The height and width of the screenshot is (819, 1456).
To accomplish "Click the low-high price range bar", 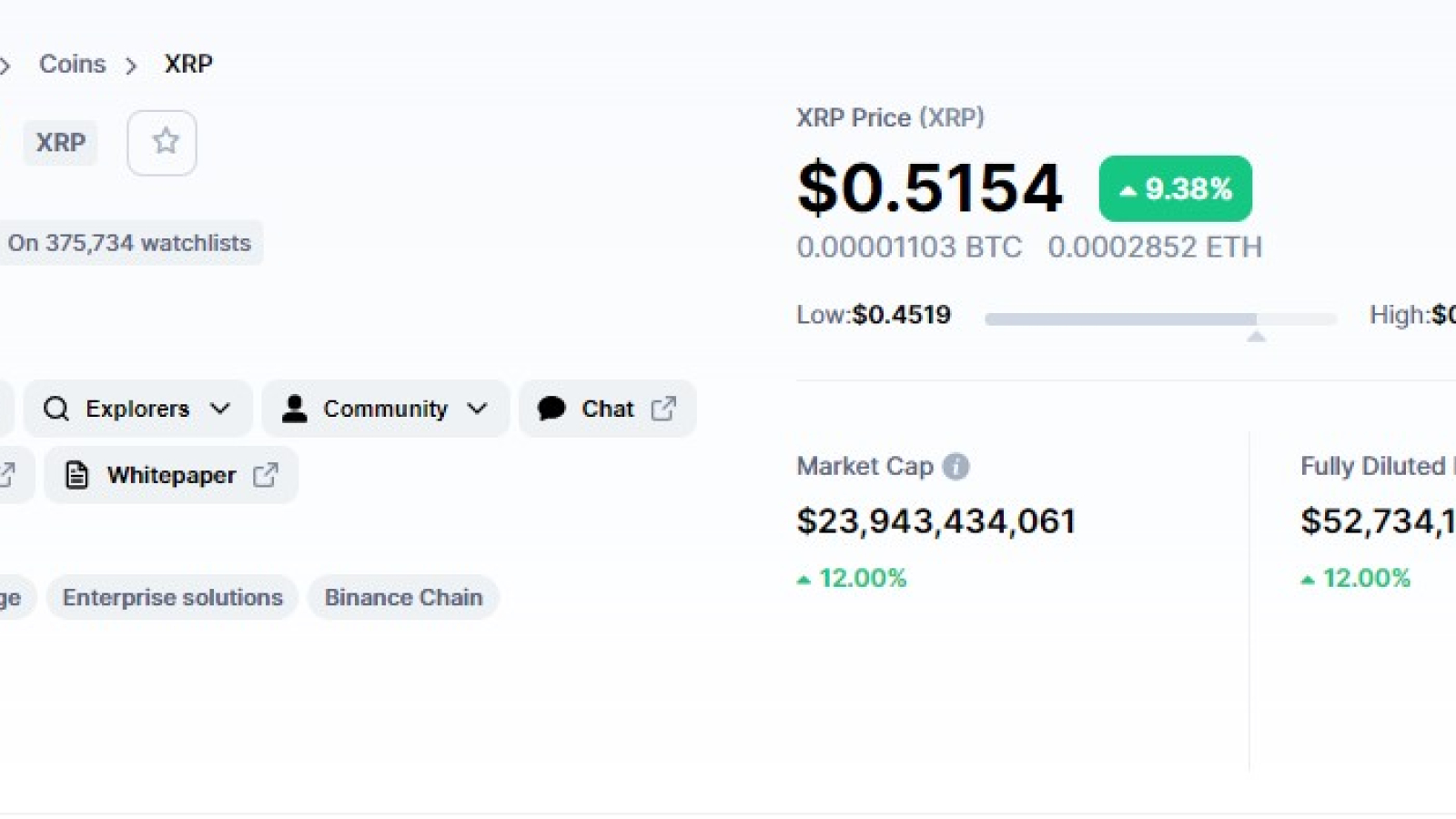I will coord(1160,319).
